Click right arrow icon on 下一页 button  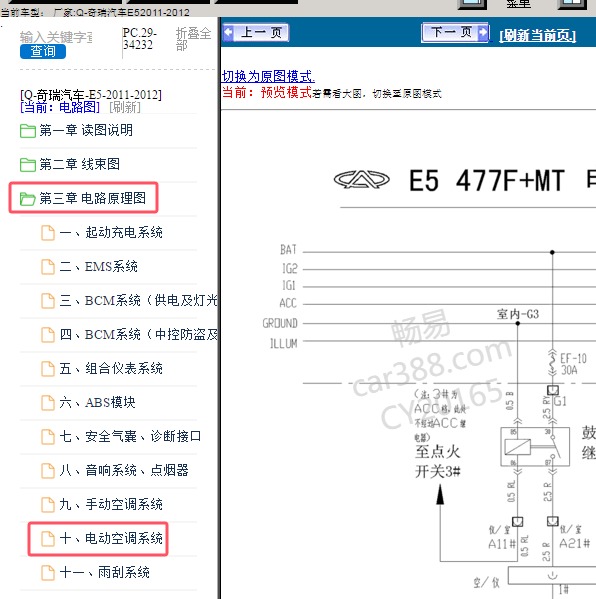tap(483, 32)
